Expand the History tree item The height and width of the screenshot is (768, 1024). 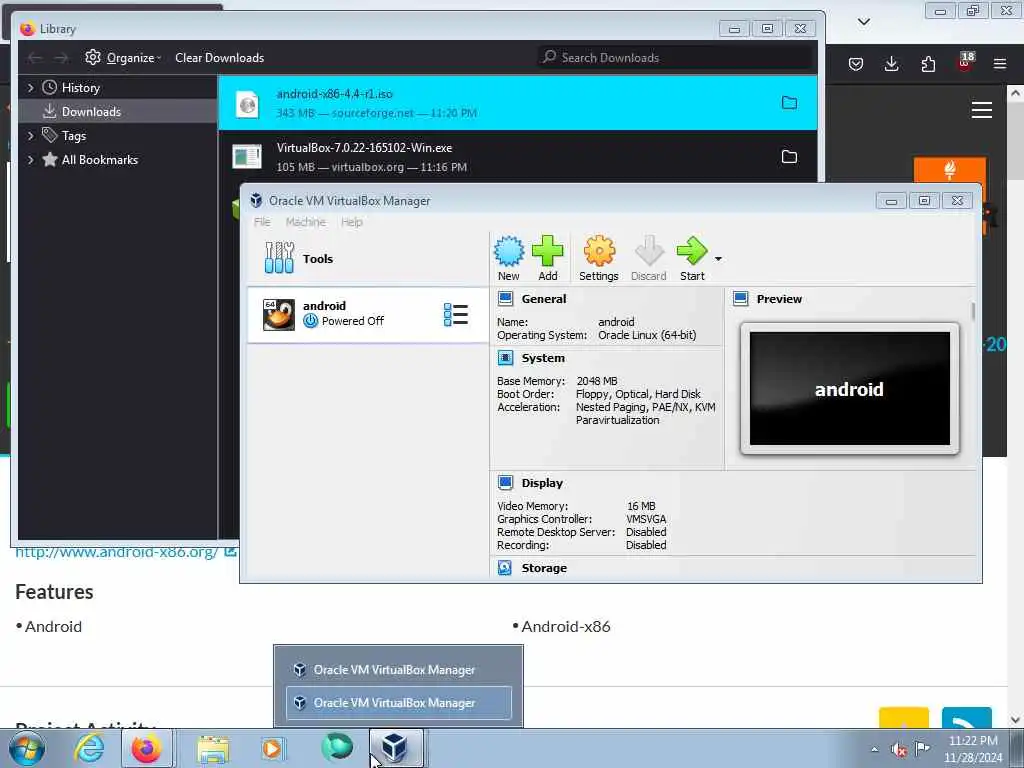30,88
